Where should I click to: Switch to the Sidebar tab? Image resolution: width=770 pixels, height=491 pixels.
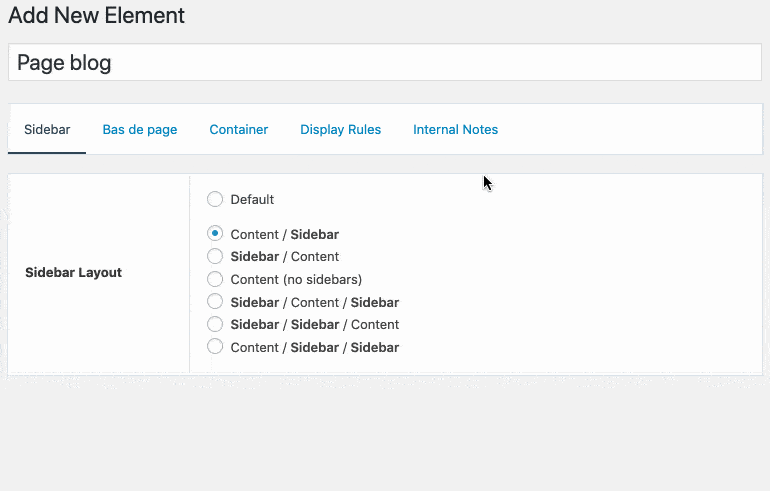(x=47, y=130)
